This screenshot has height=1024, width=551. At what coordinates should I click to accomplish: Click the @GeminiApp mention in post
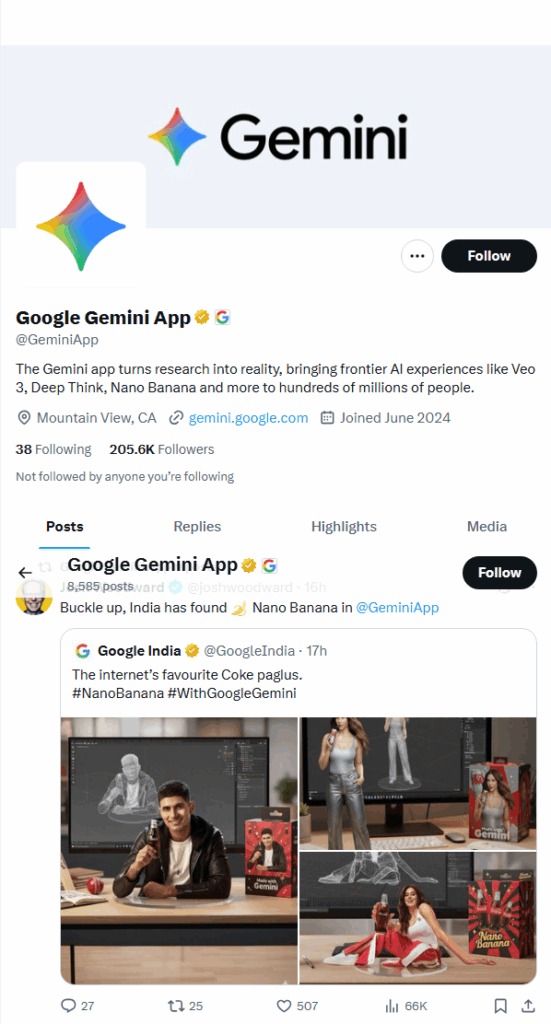coord(397,608)
